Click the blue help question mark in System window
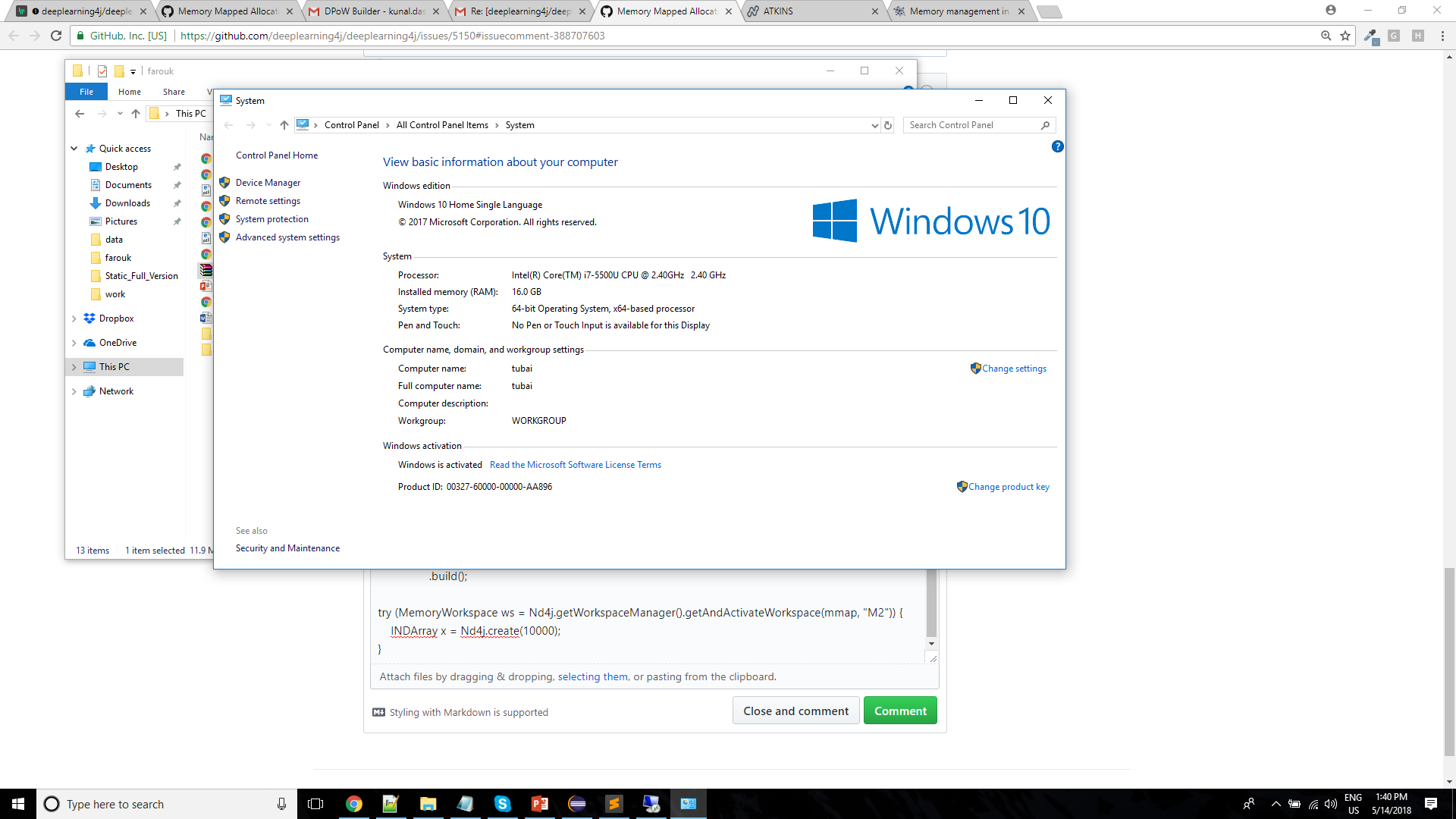Screen dimensions: 1456x819 1058,146
